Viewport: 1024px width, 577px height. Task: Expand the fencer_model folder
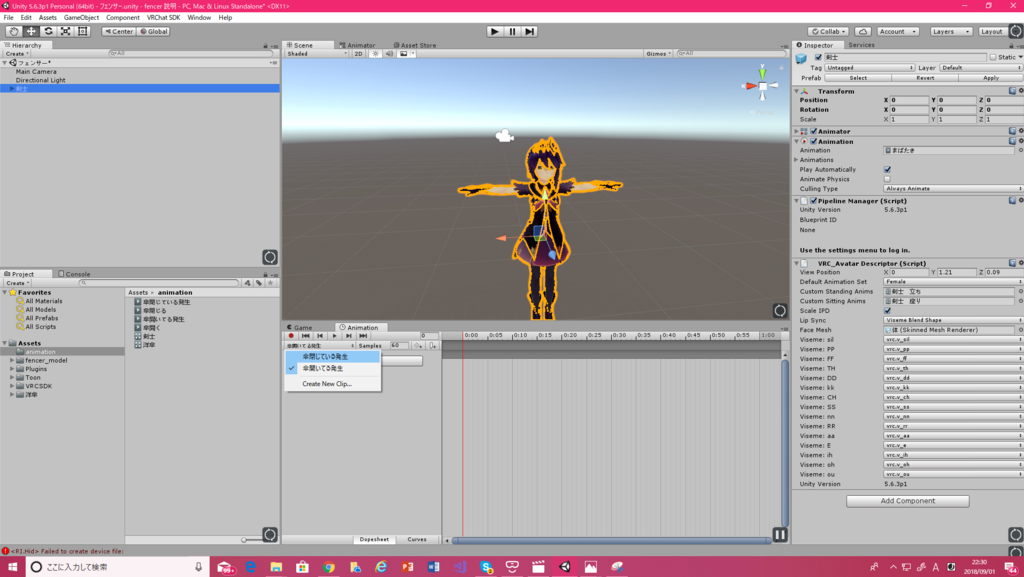[12, 360]
